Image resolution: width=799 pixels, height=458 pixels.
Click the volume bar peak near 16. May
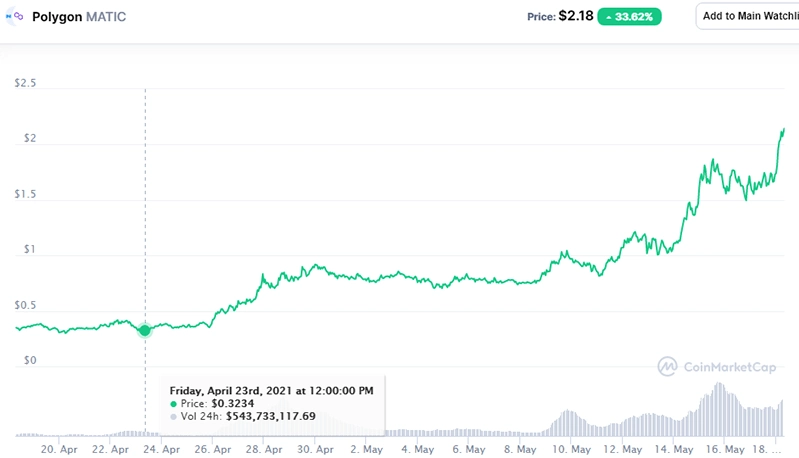pos(719,410)
